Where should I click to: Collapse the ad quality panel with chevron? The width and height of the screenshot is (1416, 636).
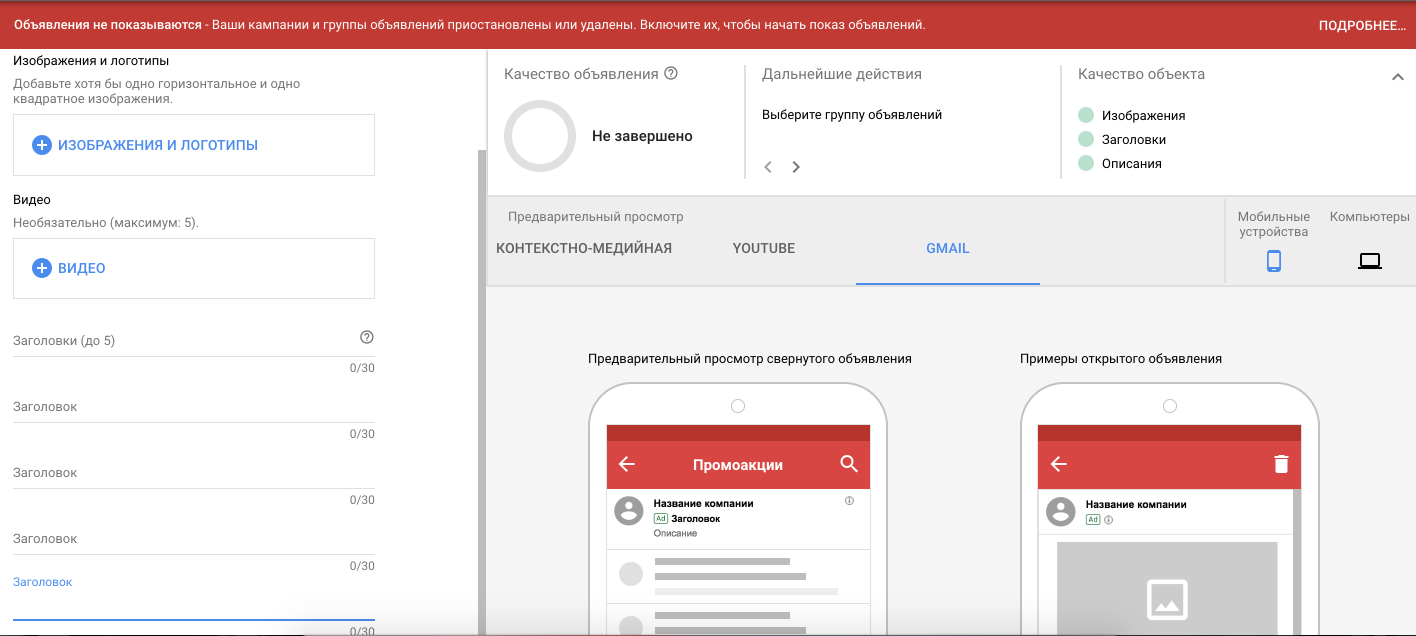point(1397,77)
